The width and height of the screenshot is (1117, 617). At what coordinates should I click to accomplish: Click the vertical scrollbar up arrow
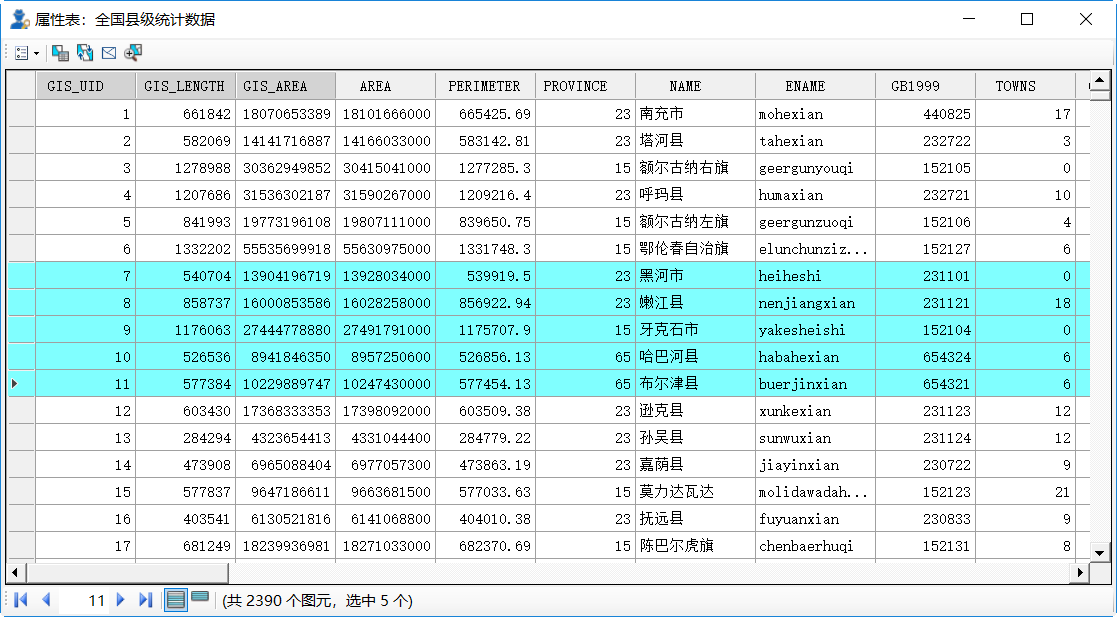coord(1099,80)
